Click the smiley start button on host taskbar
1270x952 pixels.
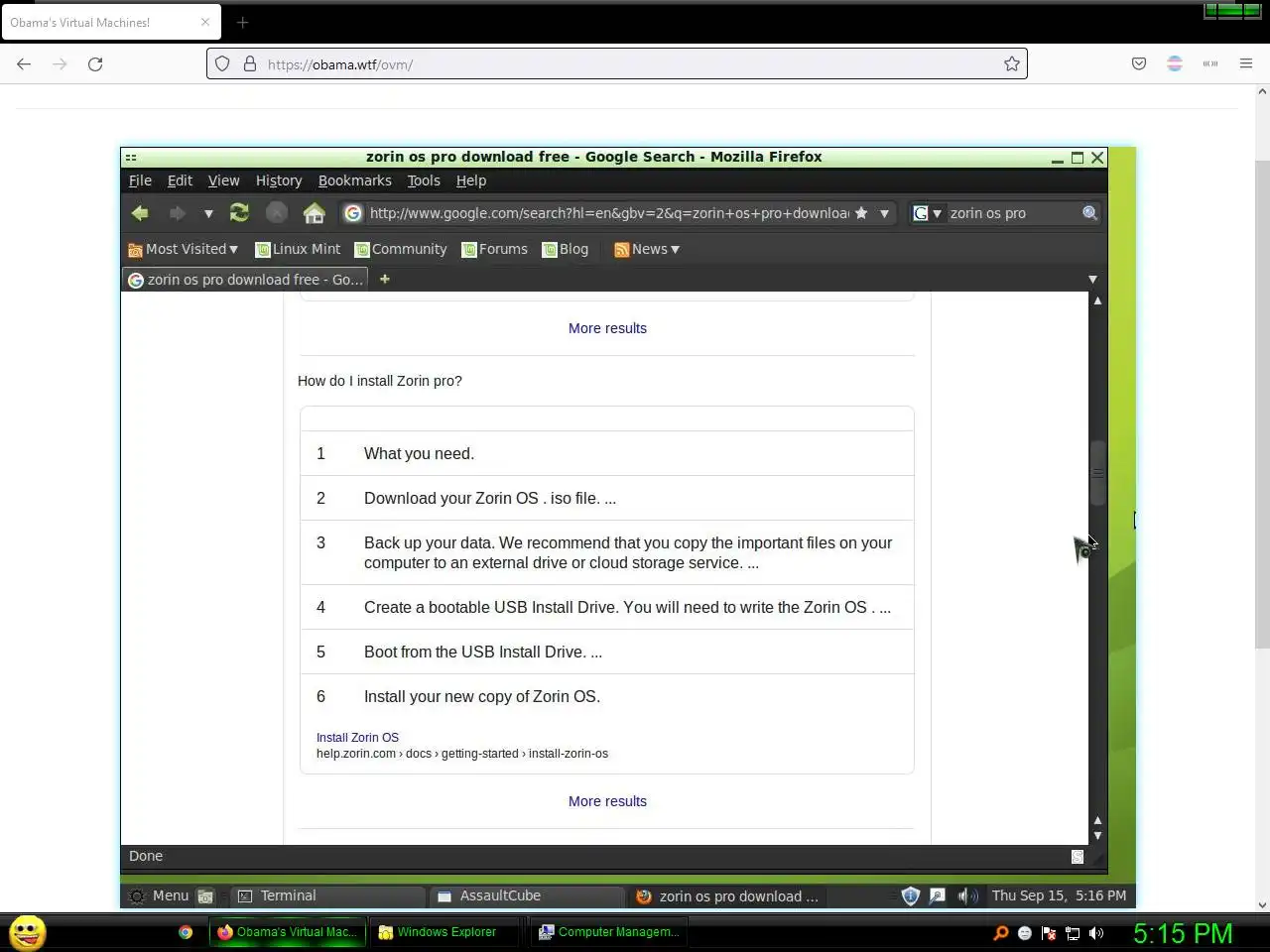coord(28,932)
